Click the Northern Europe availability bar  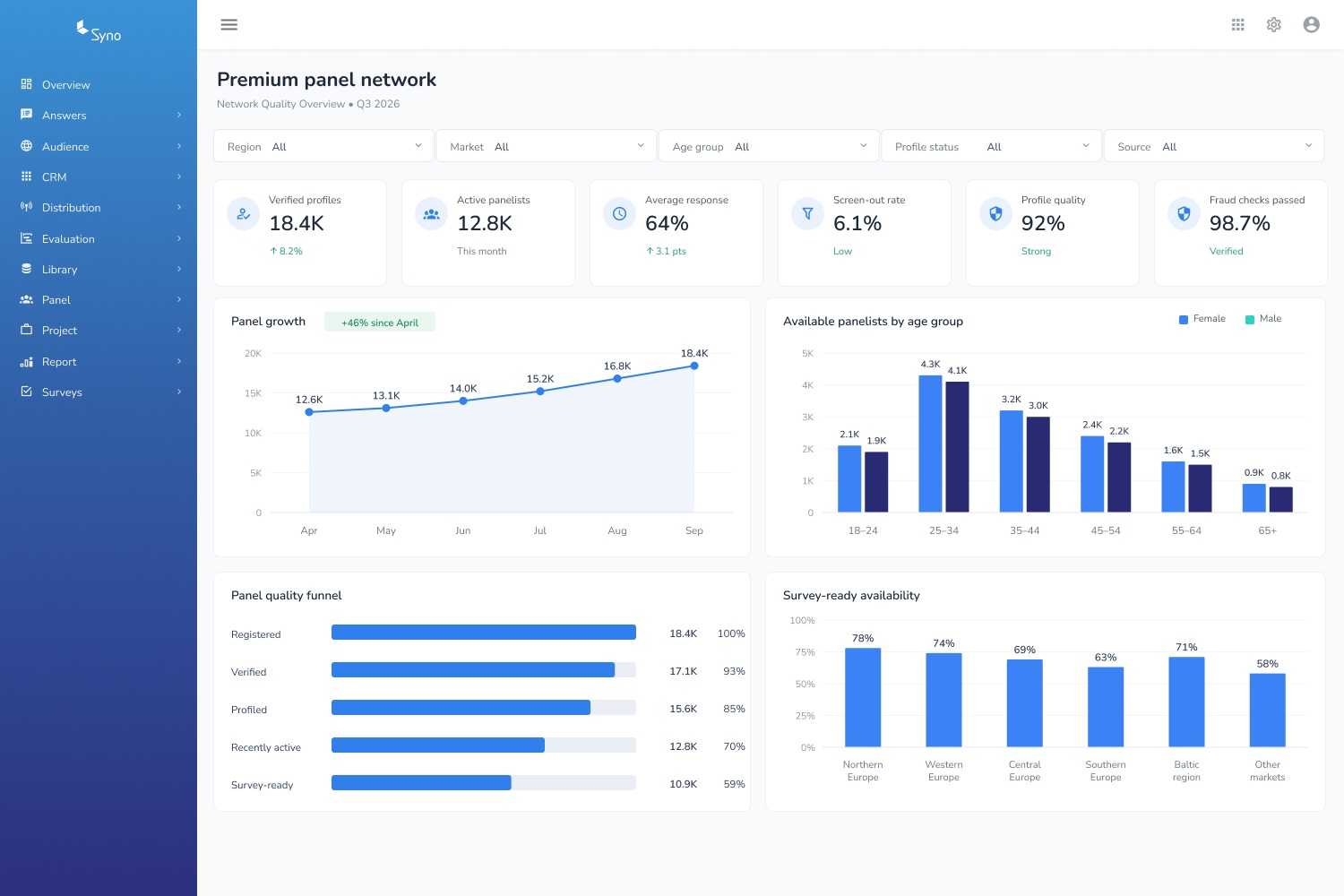click(x=863, y=697)
